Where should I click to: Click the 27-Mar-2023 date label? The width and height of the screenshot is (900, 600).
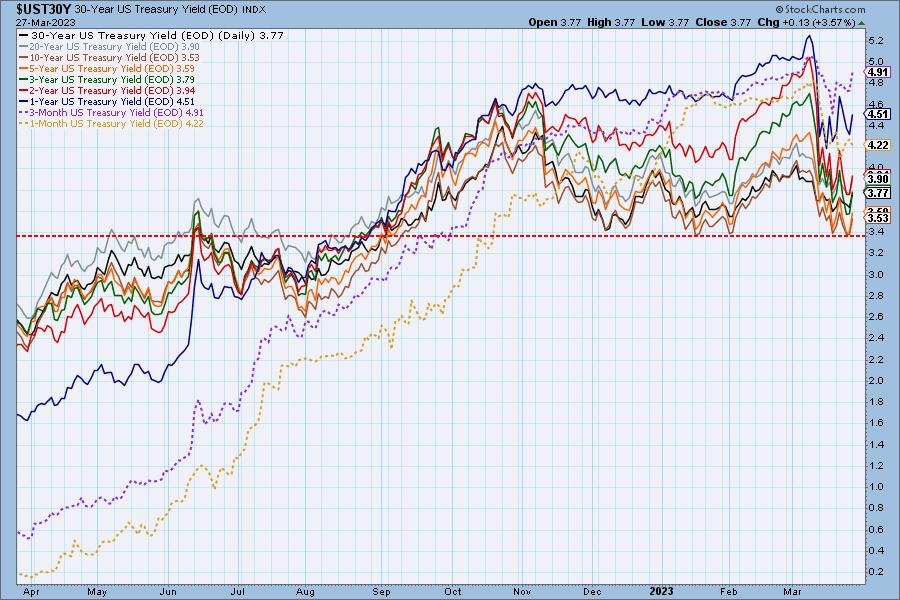point(45,23)
